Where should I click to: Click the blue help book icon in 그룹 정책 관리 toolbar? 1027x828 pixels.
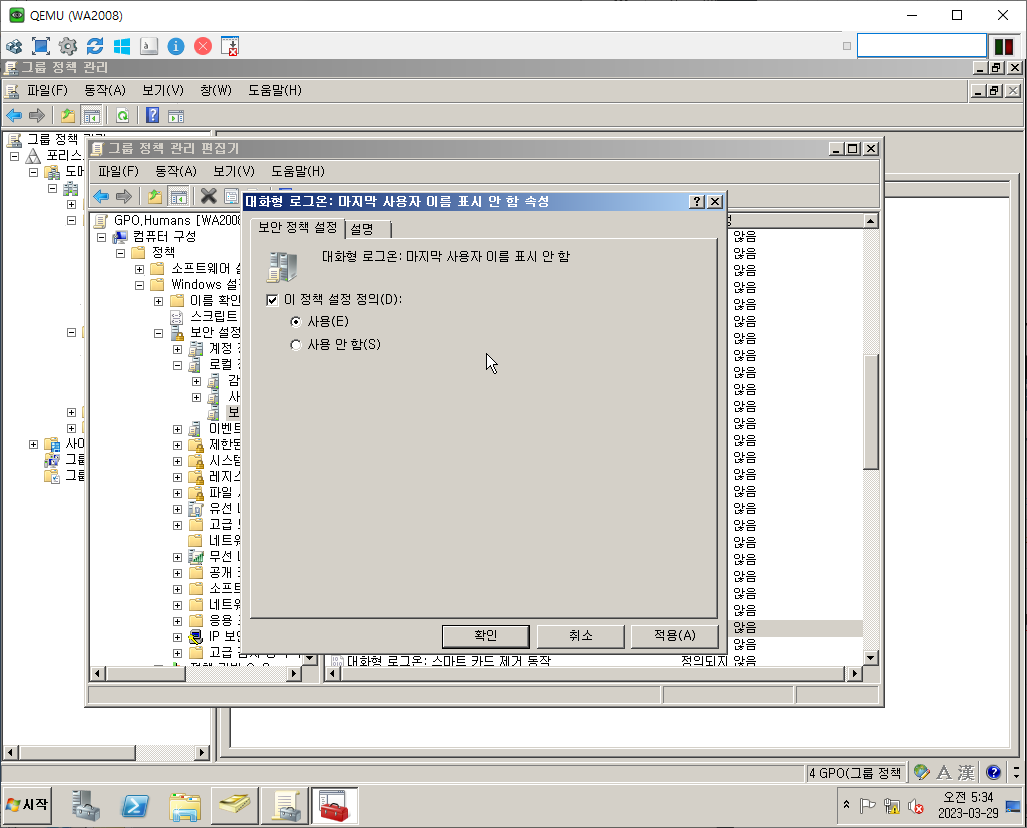153,115
